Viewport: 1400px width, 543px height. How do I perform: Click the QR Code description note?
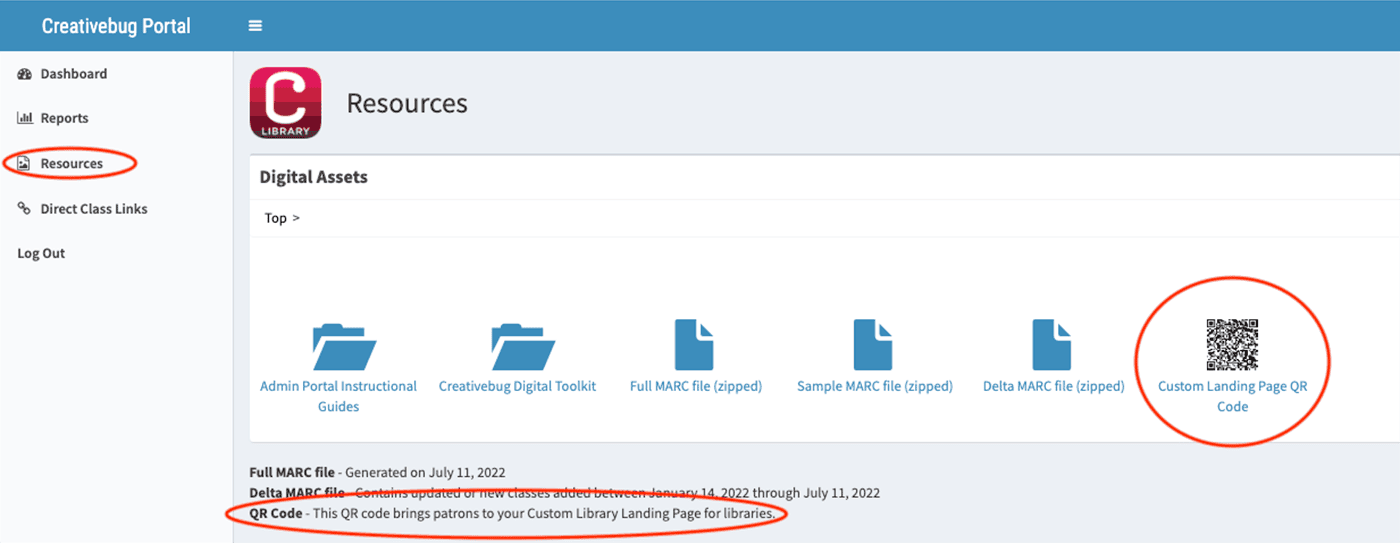tap(512, 514)
